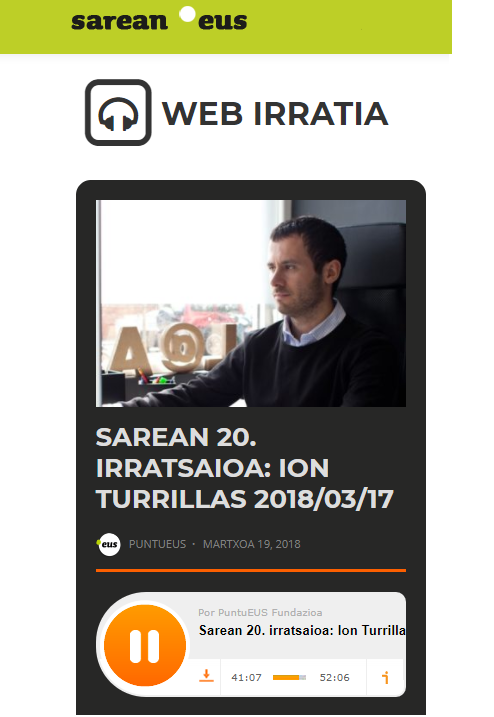Click the headphones Web Irratia icon
The height and width of the screenshot is (717, 494).
(118, 112)
